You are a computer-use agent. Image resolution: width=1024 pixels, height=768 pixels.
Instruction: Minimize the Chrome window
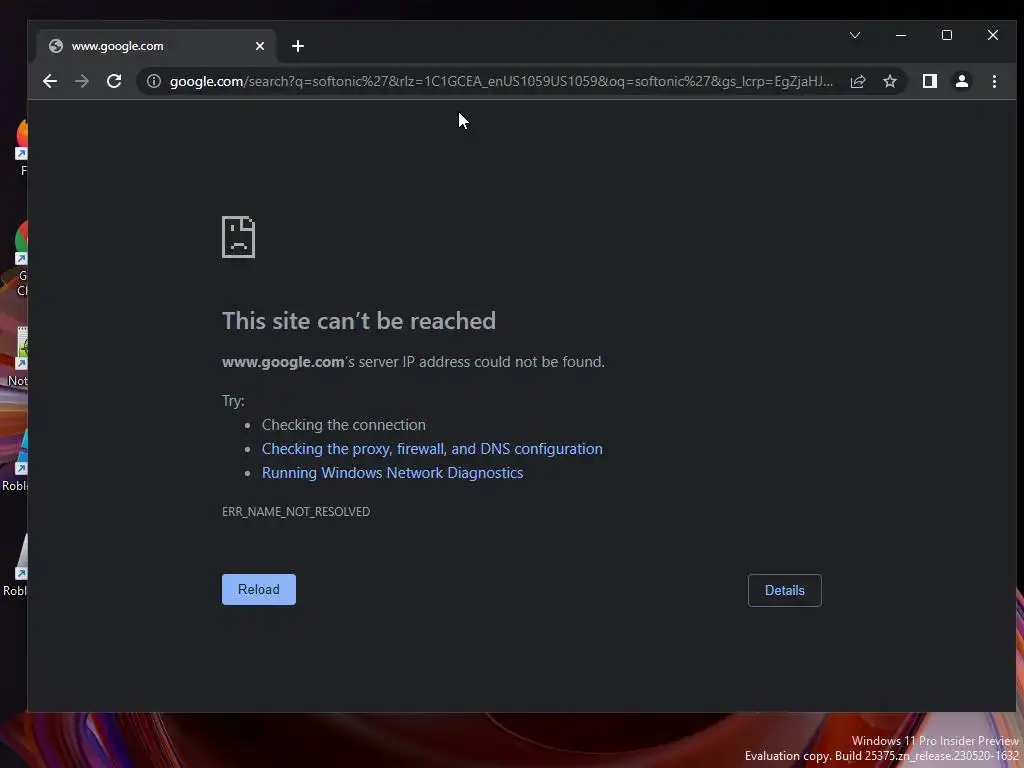(901, 35)
